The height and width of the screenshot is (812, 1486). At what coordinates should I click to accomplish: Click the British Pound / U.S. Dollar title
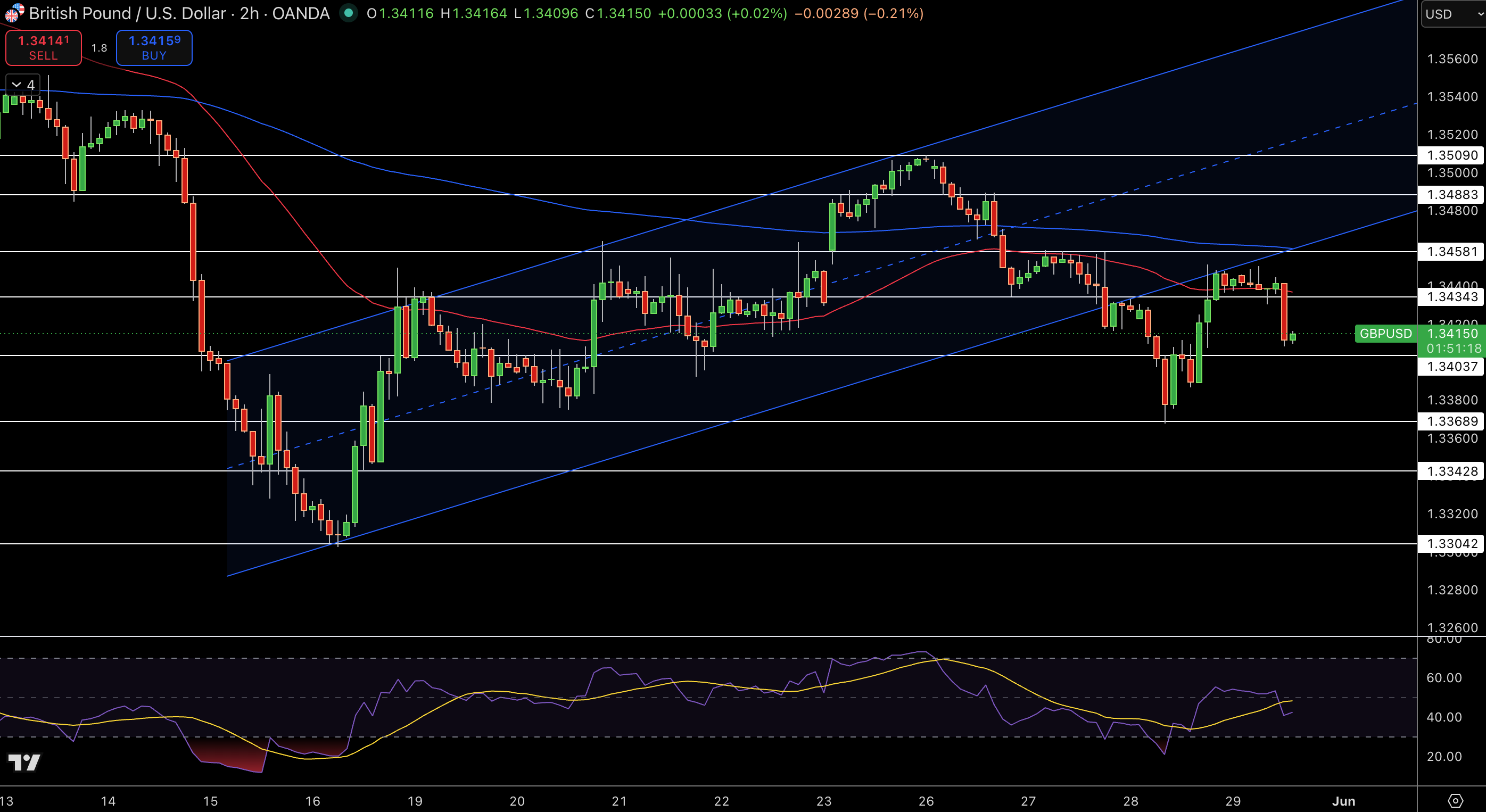pyautogui.click(x=128, y=13)
